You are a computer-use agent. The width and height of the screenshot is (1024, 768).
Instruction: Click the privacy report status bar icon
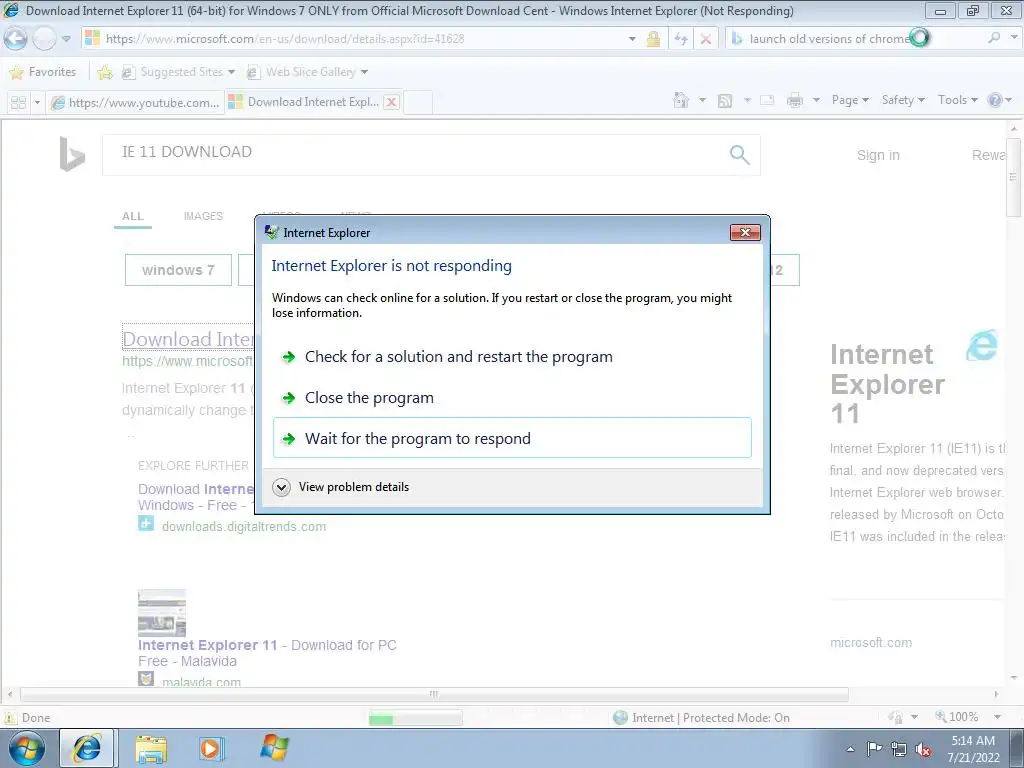(895, 717)
